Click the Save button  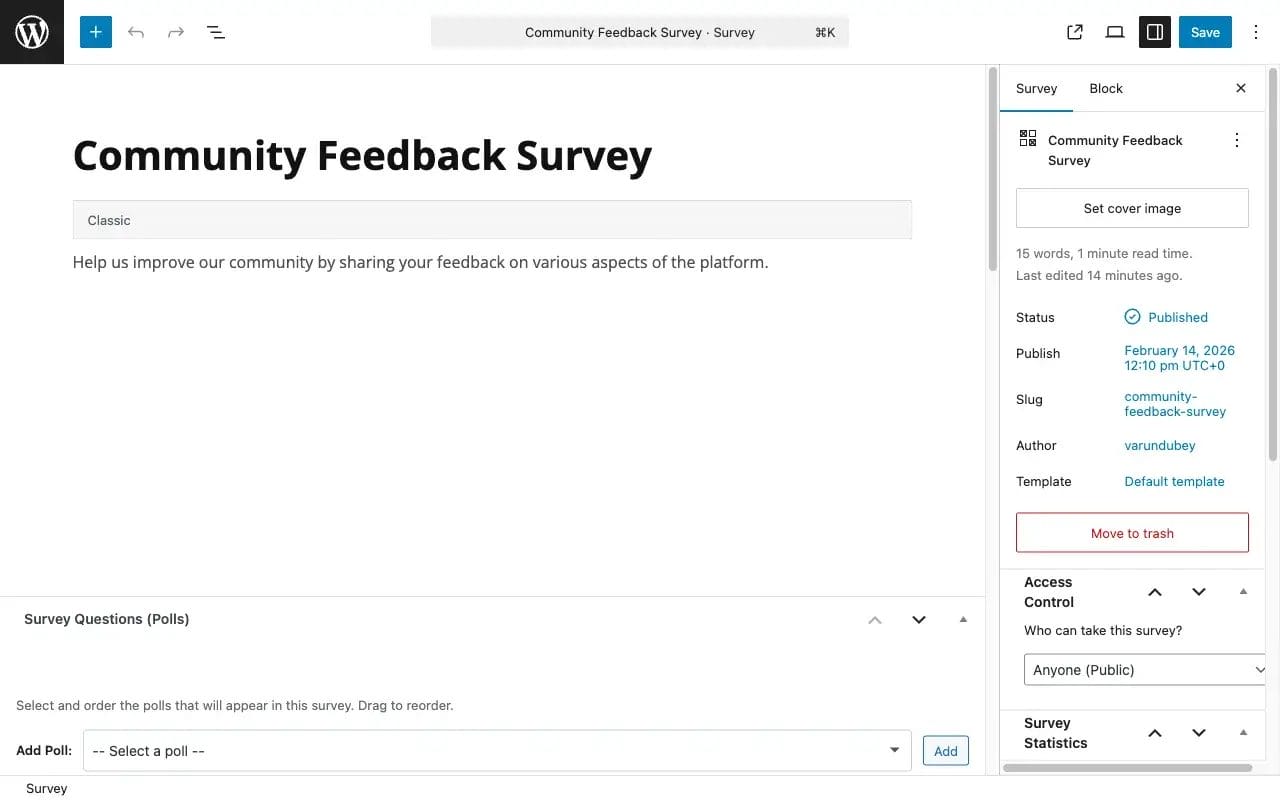(x=1204, y=31)
